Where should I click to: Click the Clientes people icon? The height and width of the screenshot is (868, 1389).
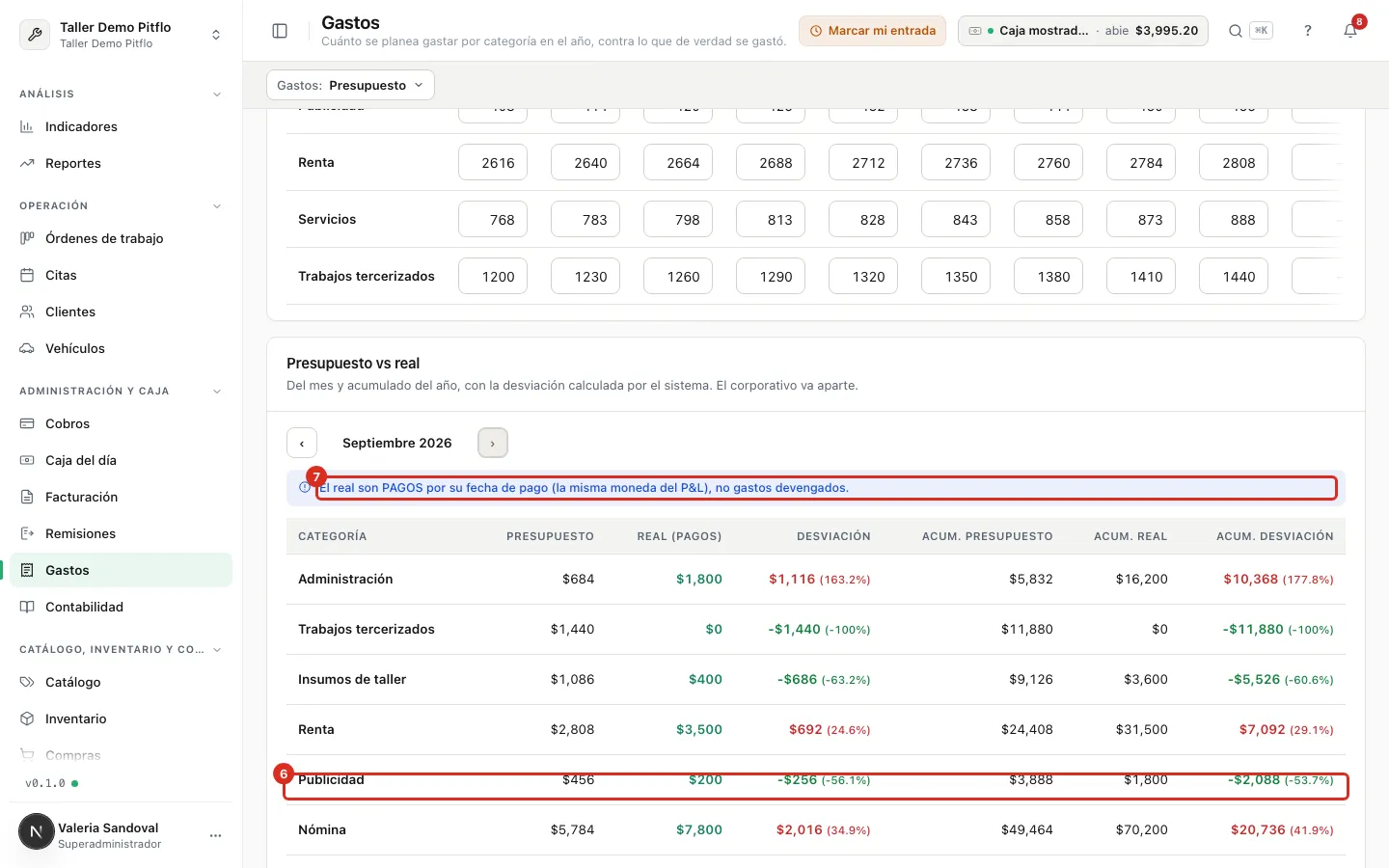pyautogui.click(x=27, y=312)
